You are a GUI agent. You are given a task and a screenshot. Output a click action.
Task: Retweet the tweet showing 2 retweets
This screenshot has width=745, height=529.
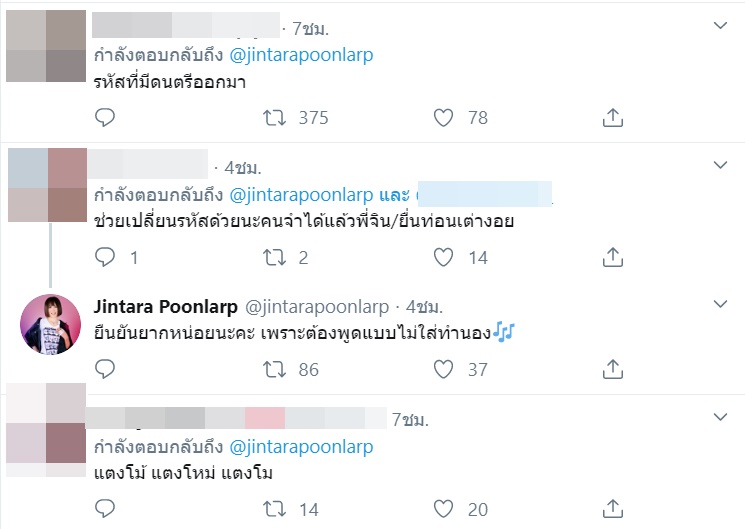272,258
